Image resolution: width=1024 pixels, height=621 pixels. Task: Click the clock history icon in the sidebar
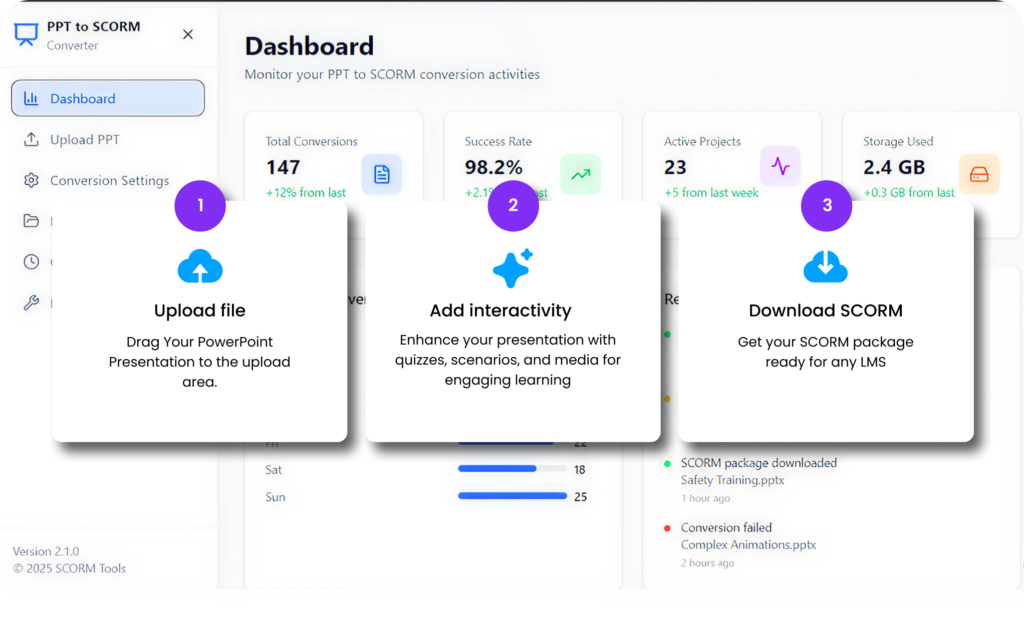tap(29, 261)
